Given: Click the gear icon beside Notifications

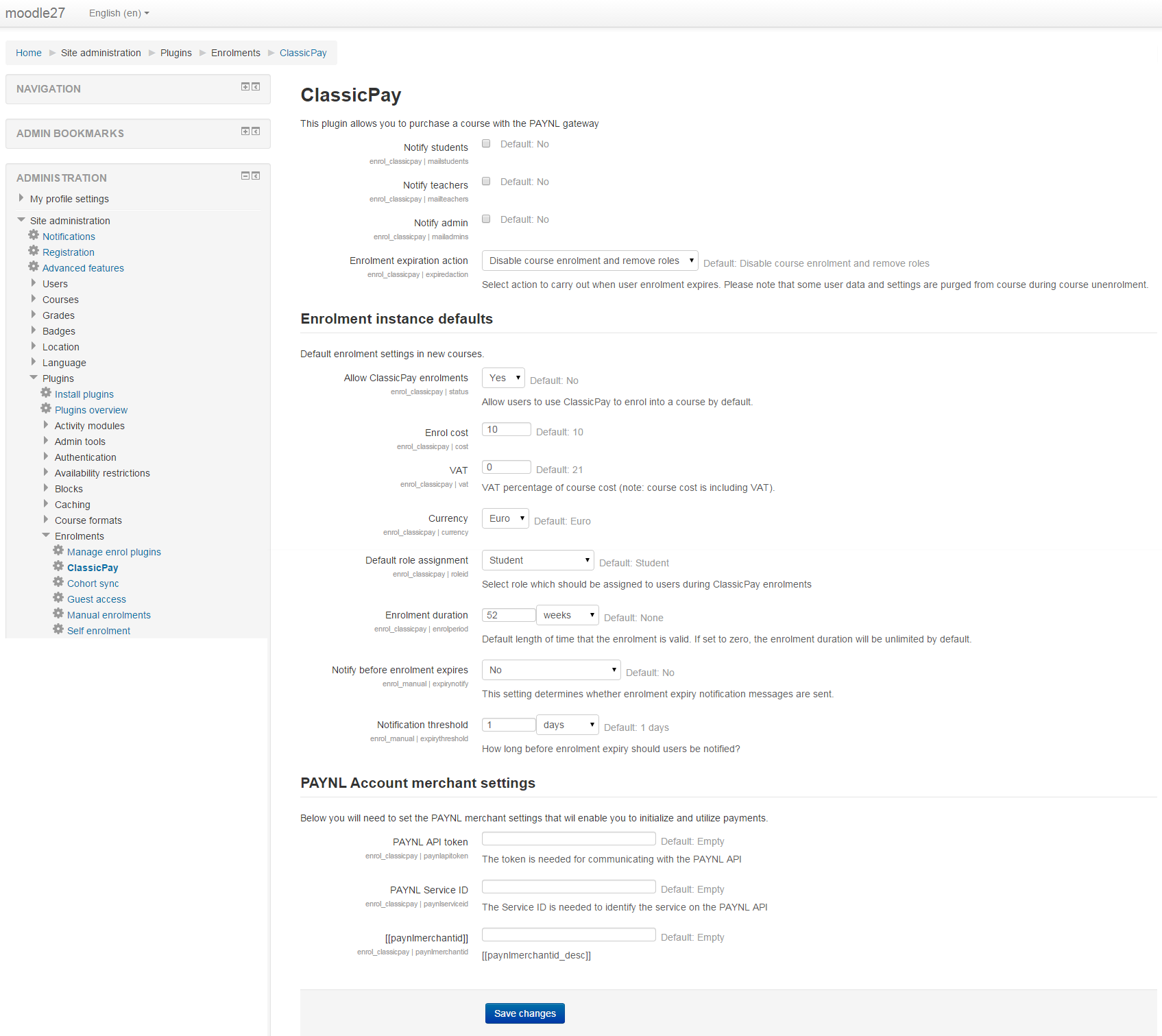Looking at the screenshot, I should click(34, 235).
